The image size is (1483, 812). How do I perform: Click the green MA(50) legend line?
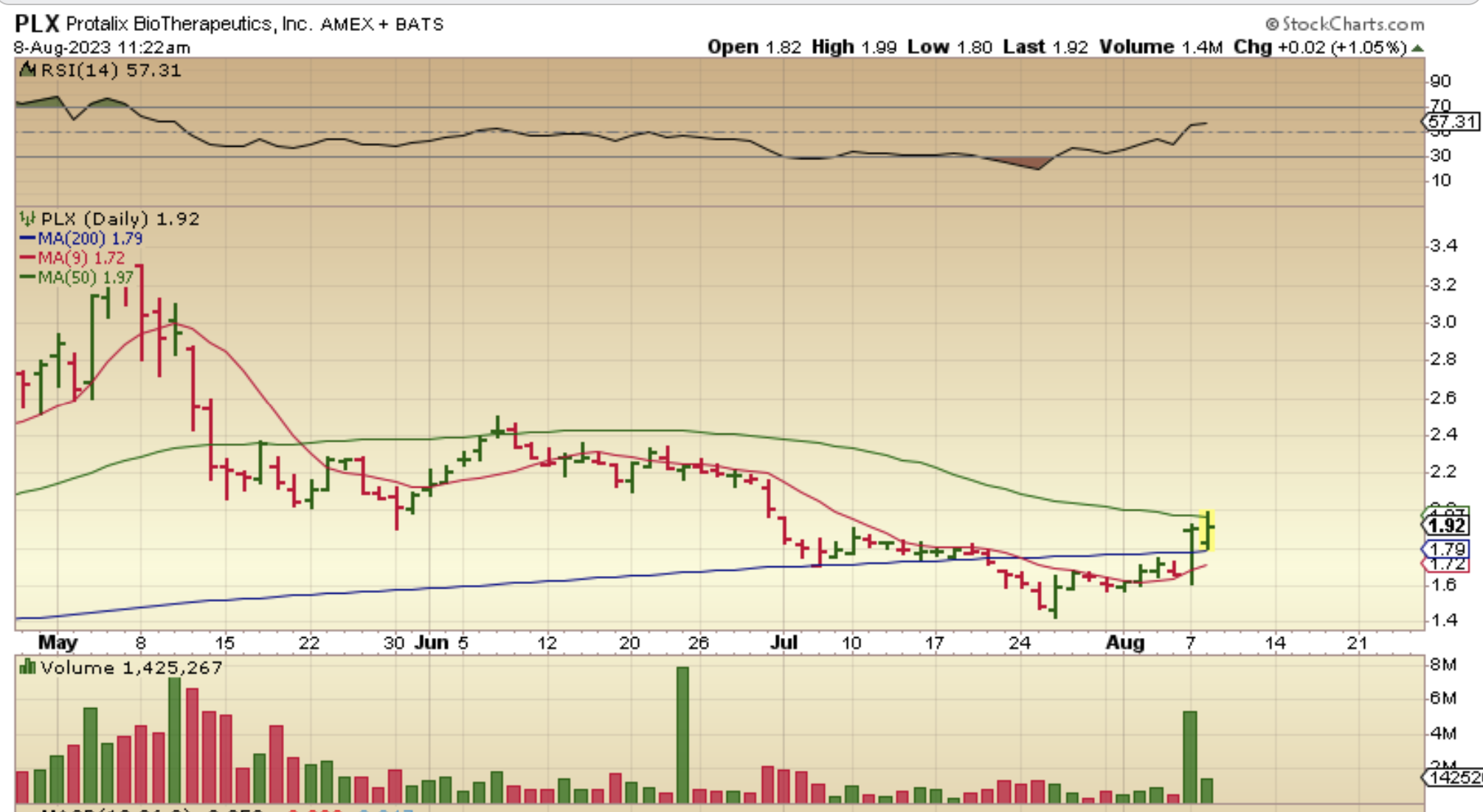27,277
